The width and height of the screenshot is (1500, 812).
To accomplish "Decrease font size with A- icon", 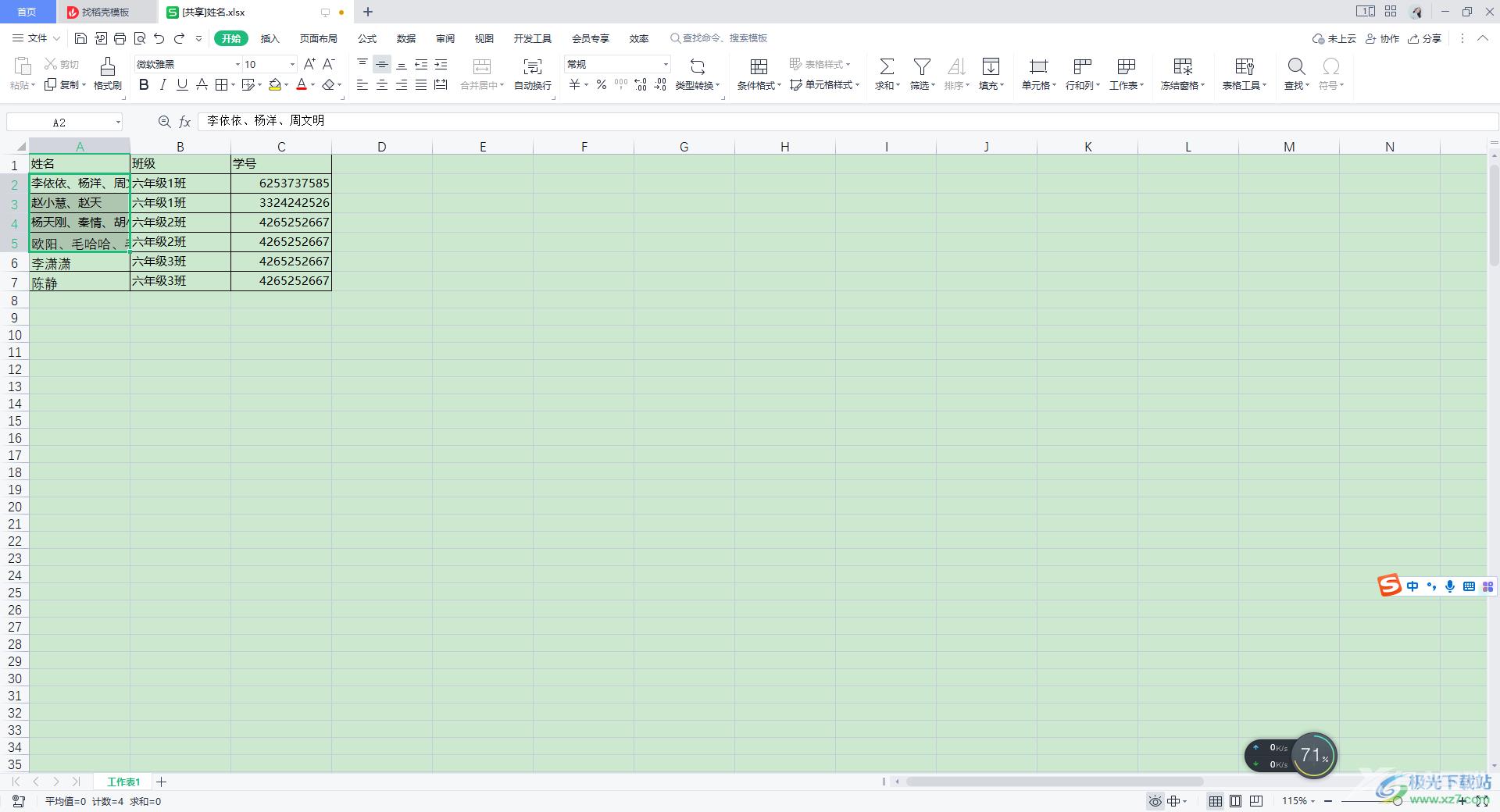I will coord(329,64).
